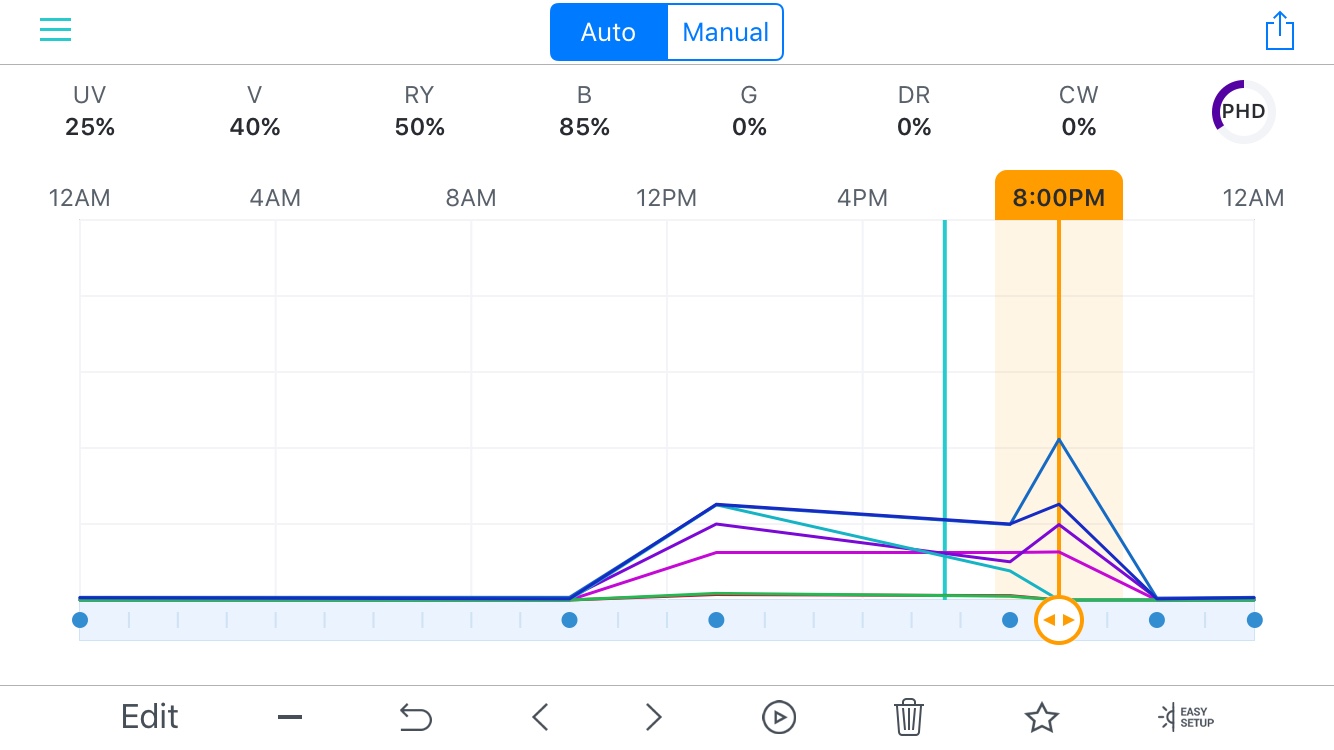Tap the 4AM axis label
Viewport: 1334px width, 750px height.
coord(275,198)
